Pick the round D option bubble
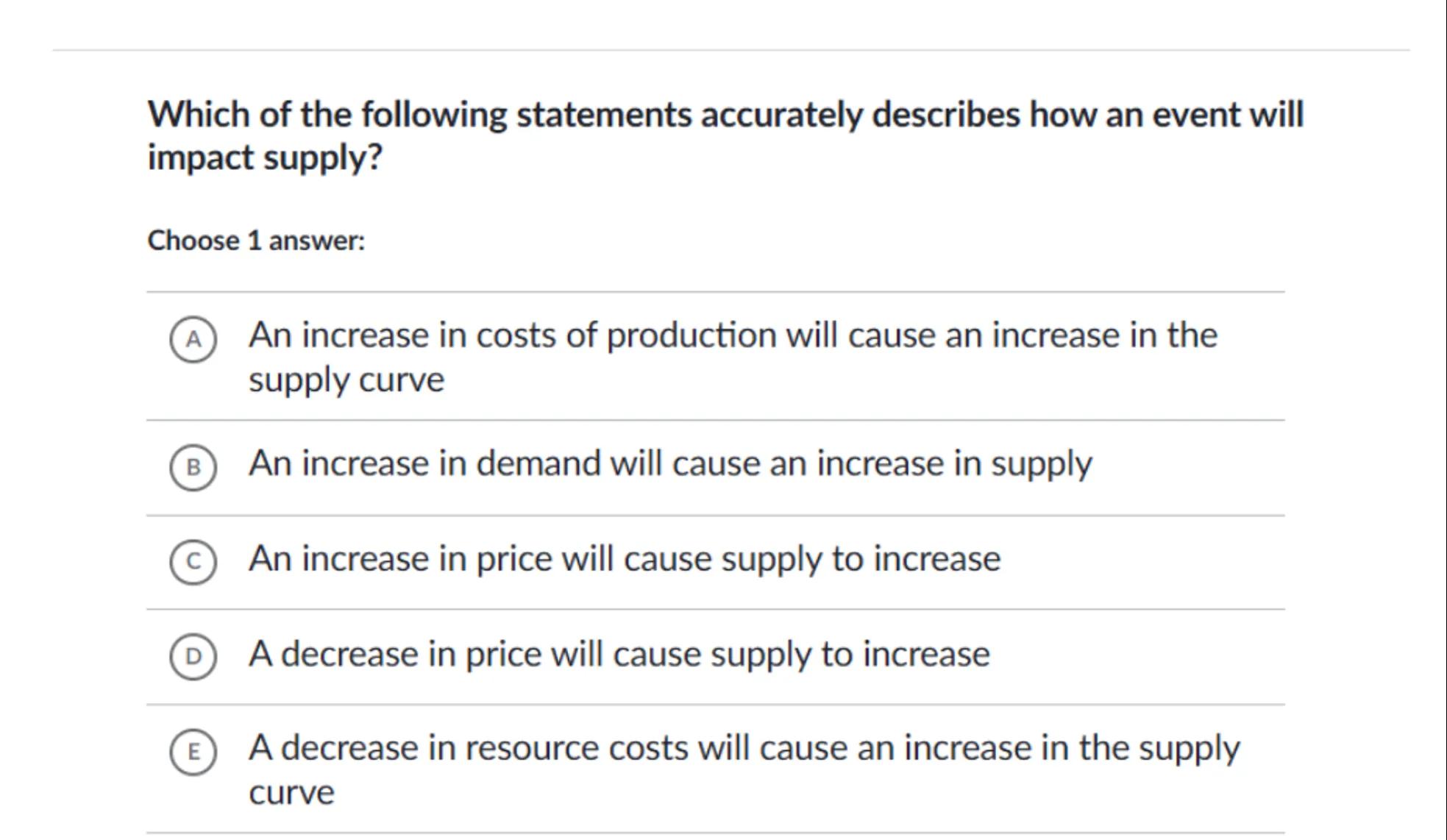 pos(193,656)
